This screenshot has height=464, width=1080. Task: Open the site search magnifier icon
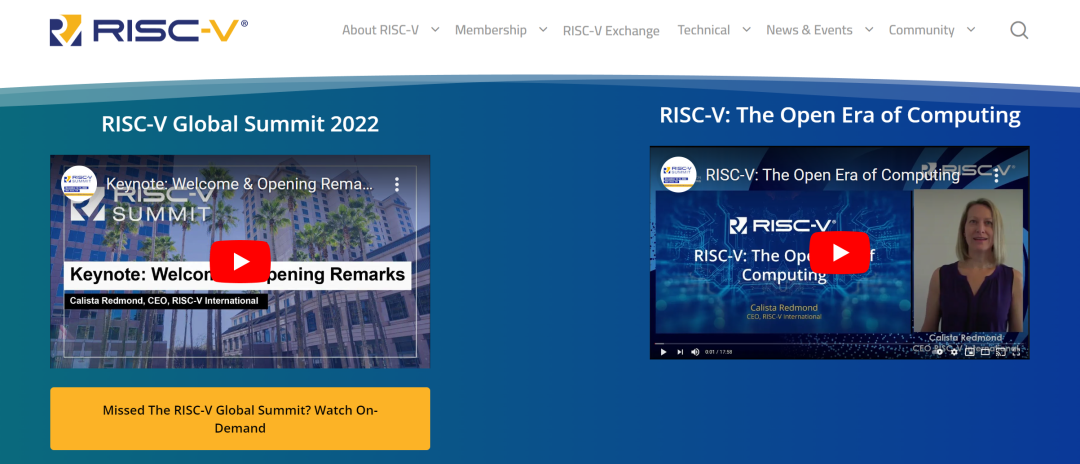pos(1018,30)
